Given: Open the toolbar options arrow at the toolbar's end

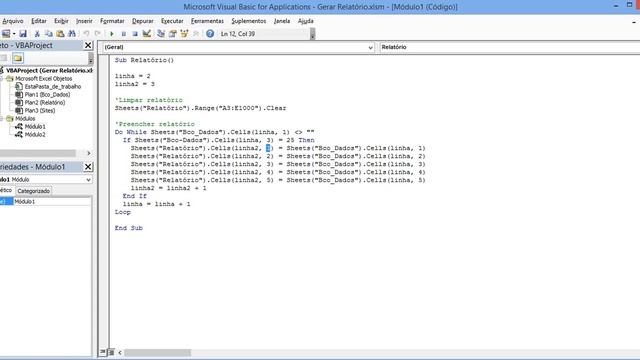Looking at the screenshot, I should pyautogui.click(x=312, y=35).
